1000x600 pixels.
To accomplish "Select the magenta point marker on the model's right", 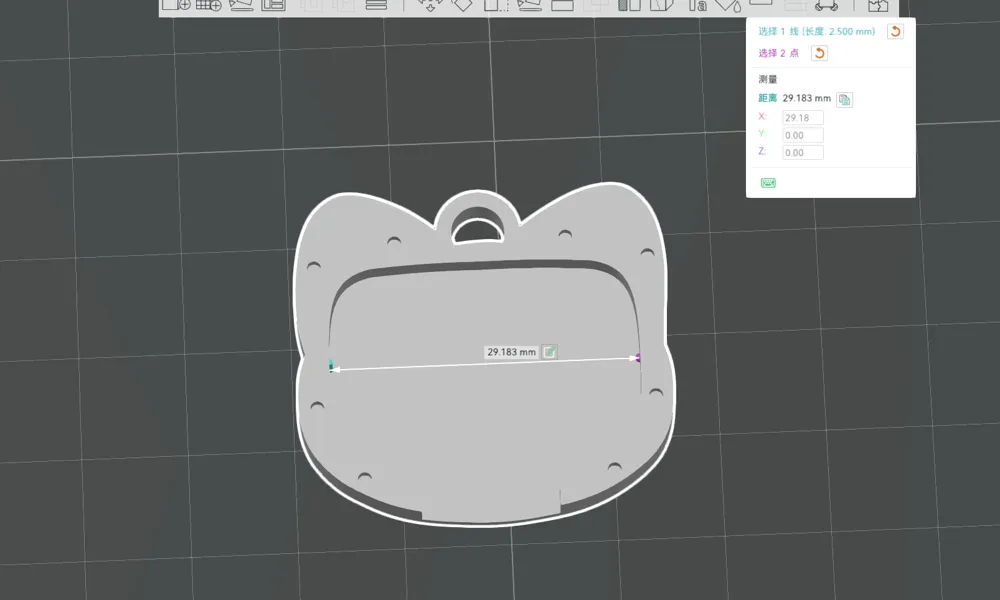I will click(638, 358).
